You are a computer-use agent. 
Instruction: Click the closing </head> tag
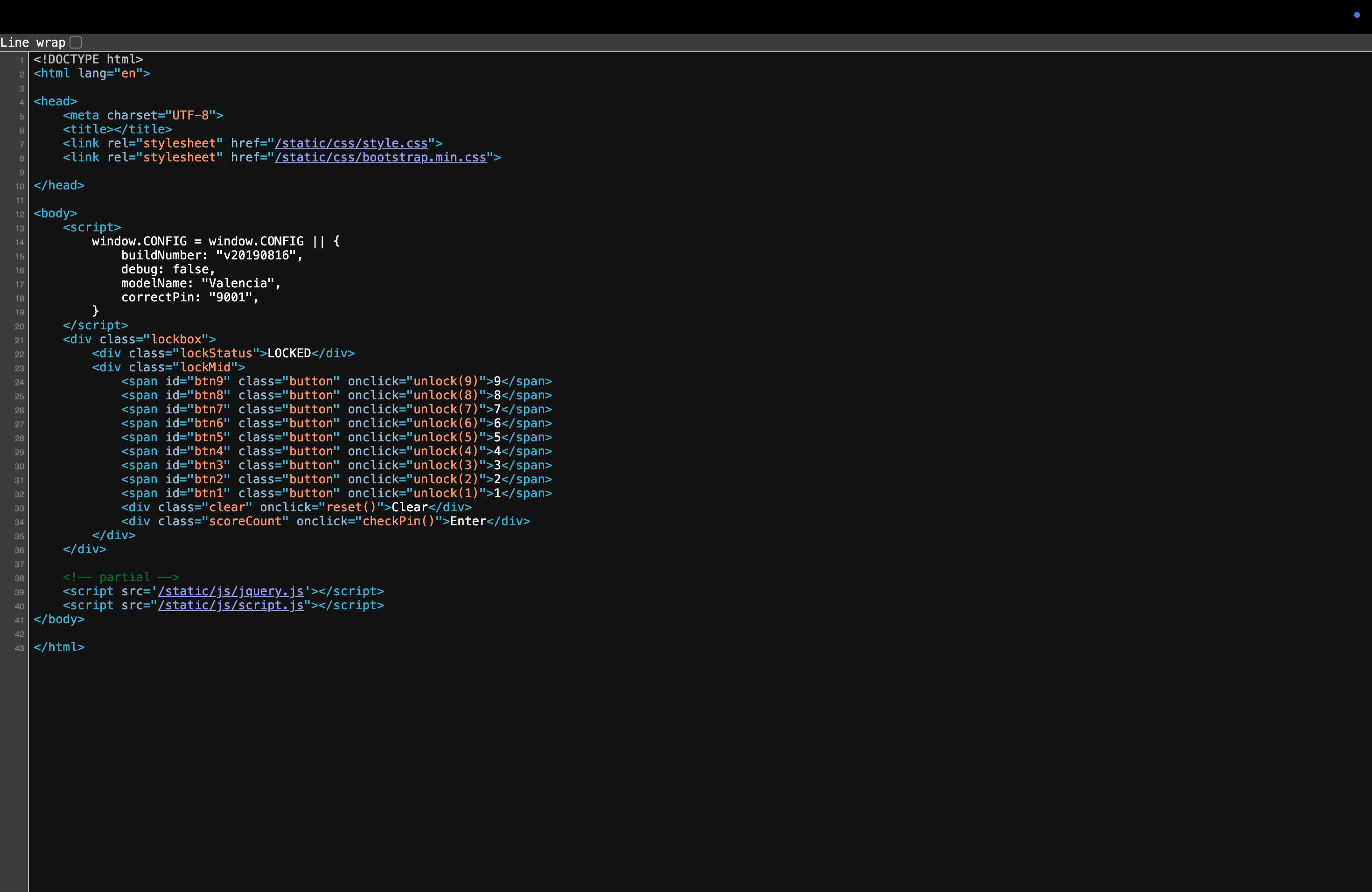pyautogui.click(x=59, y=185)
